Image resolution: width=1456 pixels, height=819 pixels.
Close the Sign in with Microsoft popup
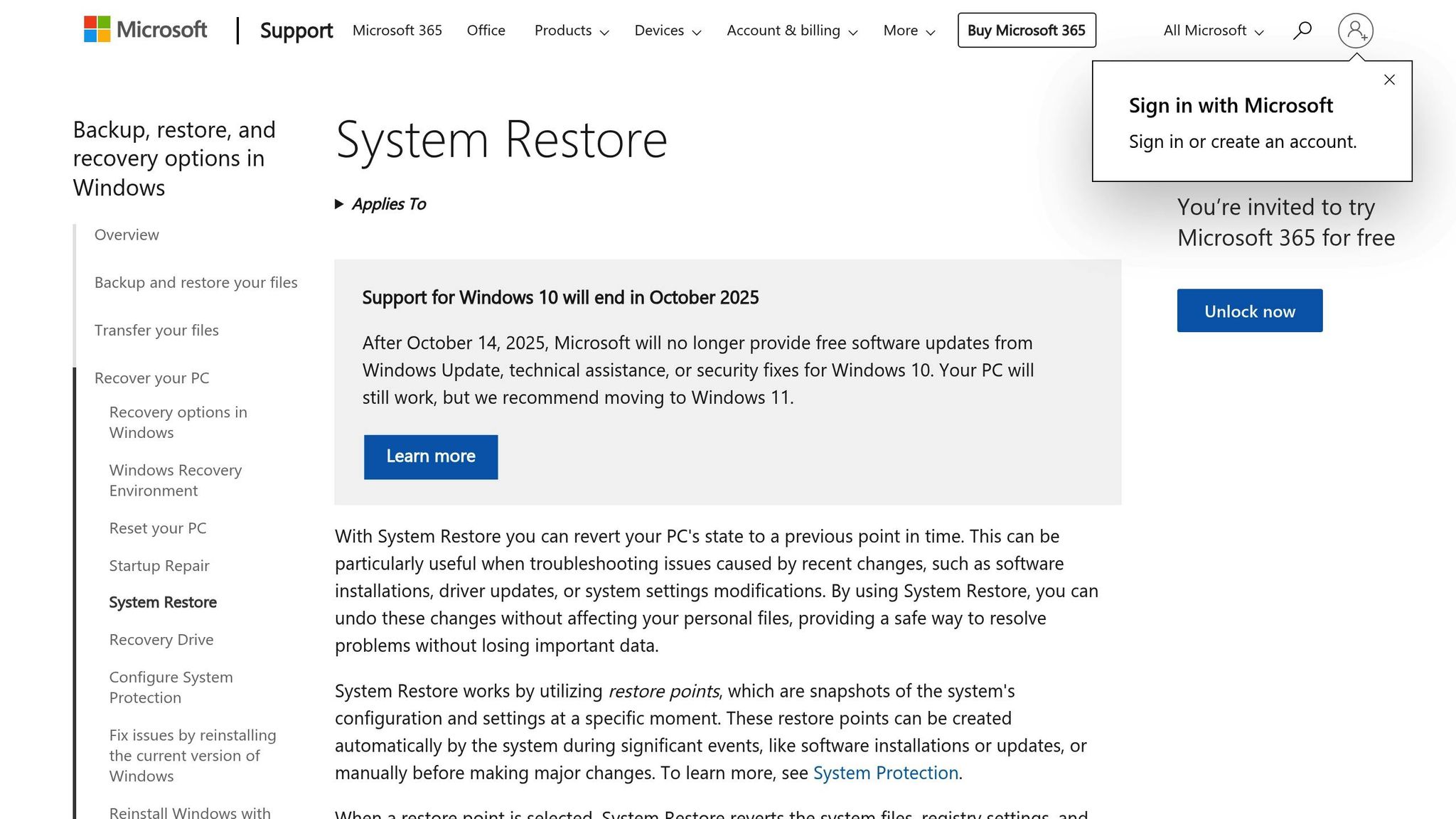pyautogui.click(x=1389, y=80)
